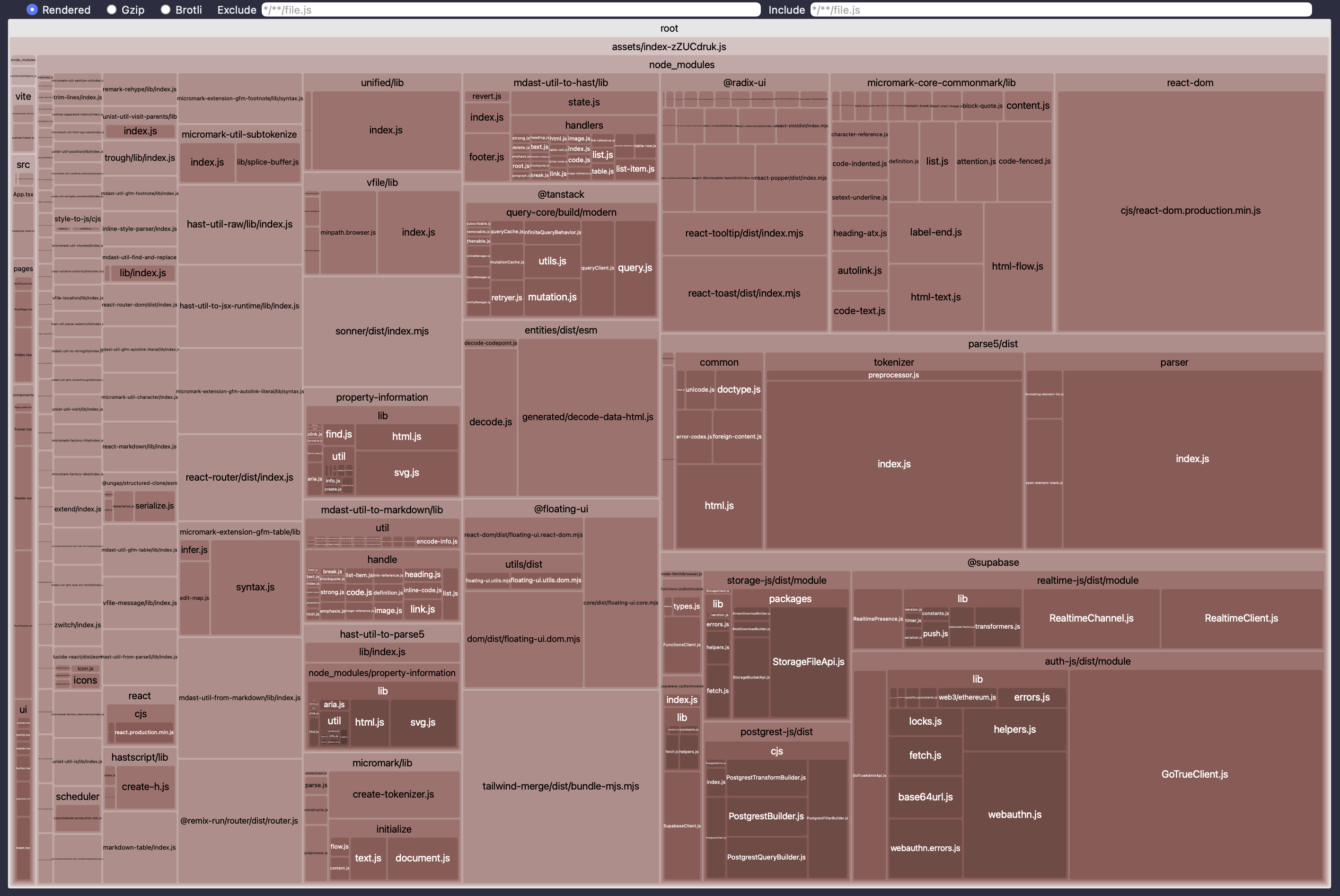Focus the Include filter input field
The image size is (1340, 896).
(1060, 10)
